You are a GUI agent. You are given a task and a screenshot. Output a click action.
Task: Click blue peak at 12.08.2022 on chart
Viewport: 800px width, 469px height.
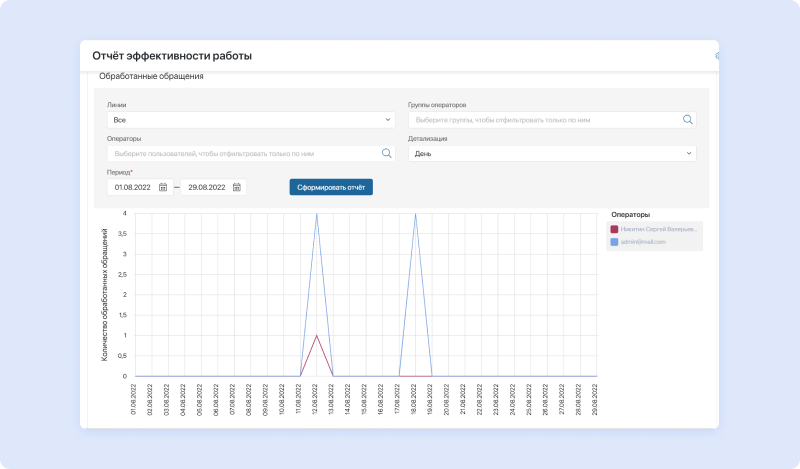317,214
